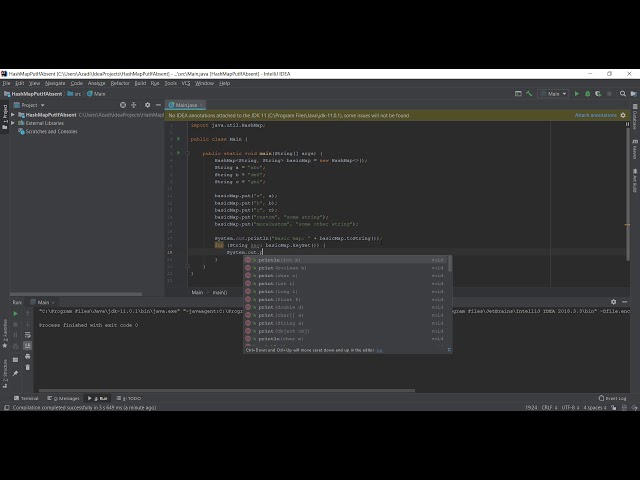Open the VCS menu
This screenshot has height=480, width=640.
pos(186,83)
